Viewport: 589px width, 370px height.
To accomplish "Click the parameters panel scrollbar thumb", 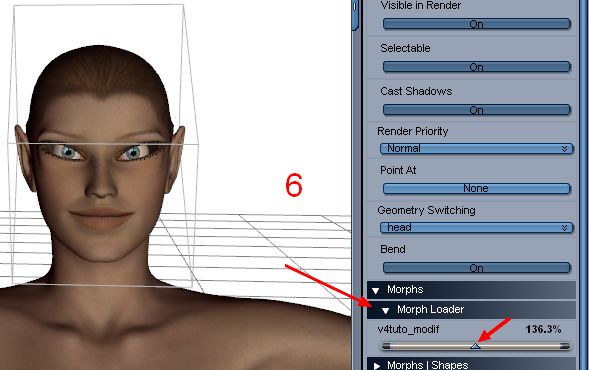I will [355, 13].
